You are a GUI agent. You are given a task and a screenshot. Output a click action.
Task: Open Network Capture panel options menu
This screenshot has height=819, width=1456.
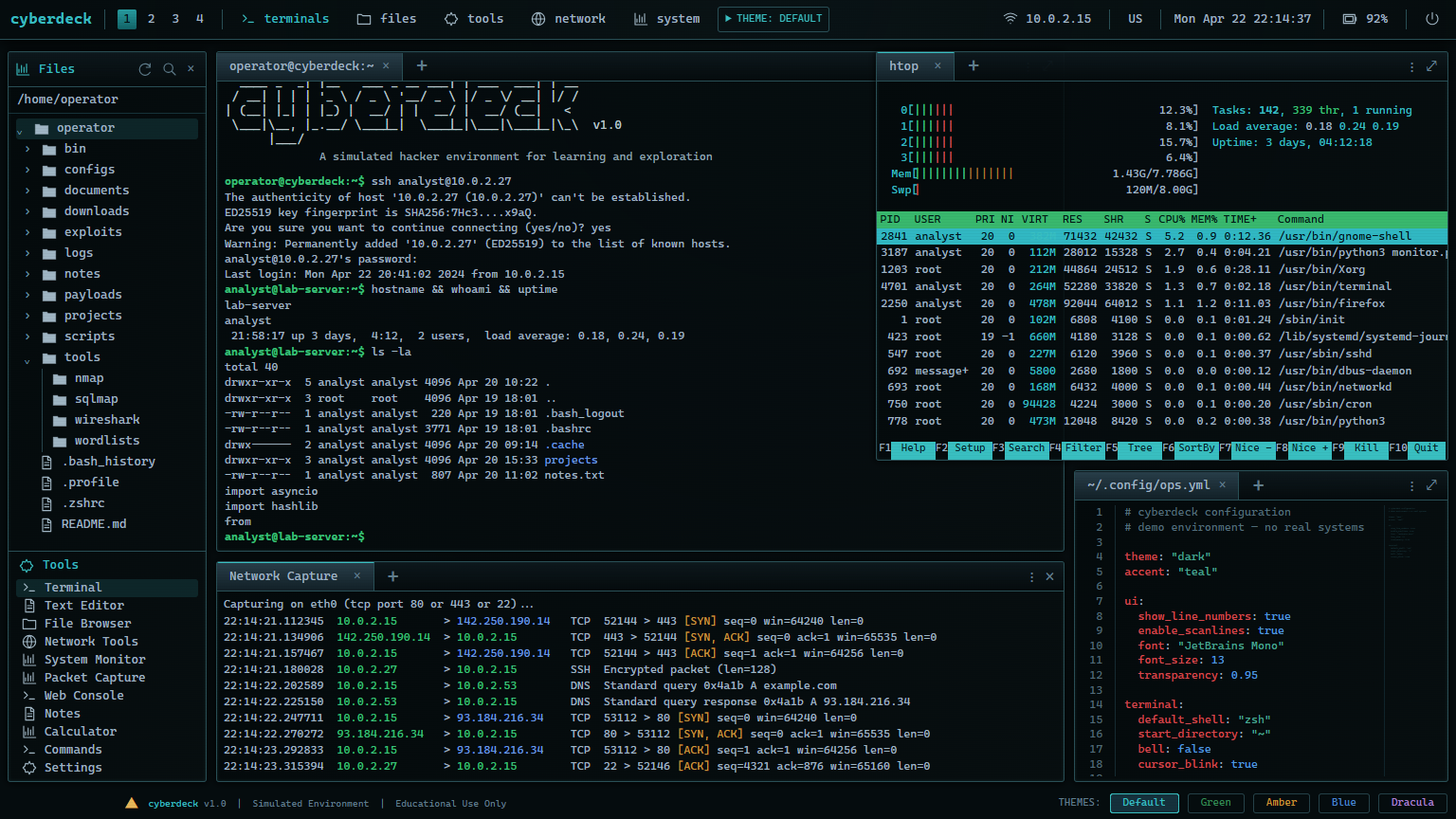coord(1031,576)
